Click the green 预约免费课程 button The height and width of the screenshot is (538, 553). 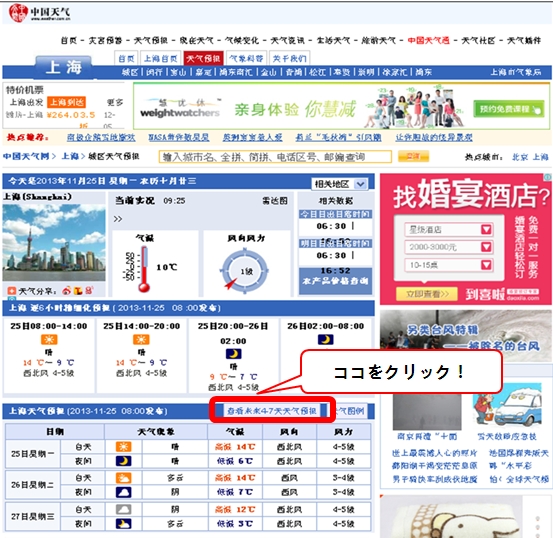(x=508, y=109)
